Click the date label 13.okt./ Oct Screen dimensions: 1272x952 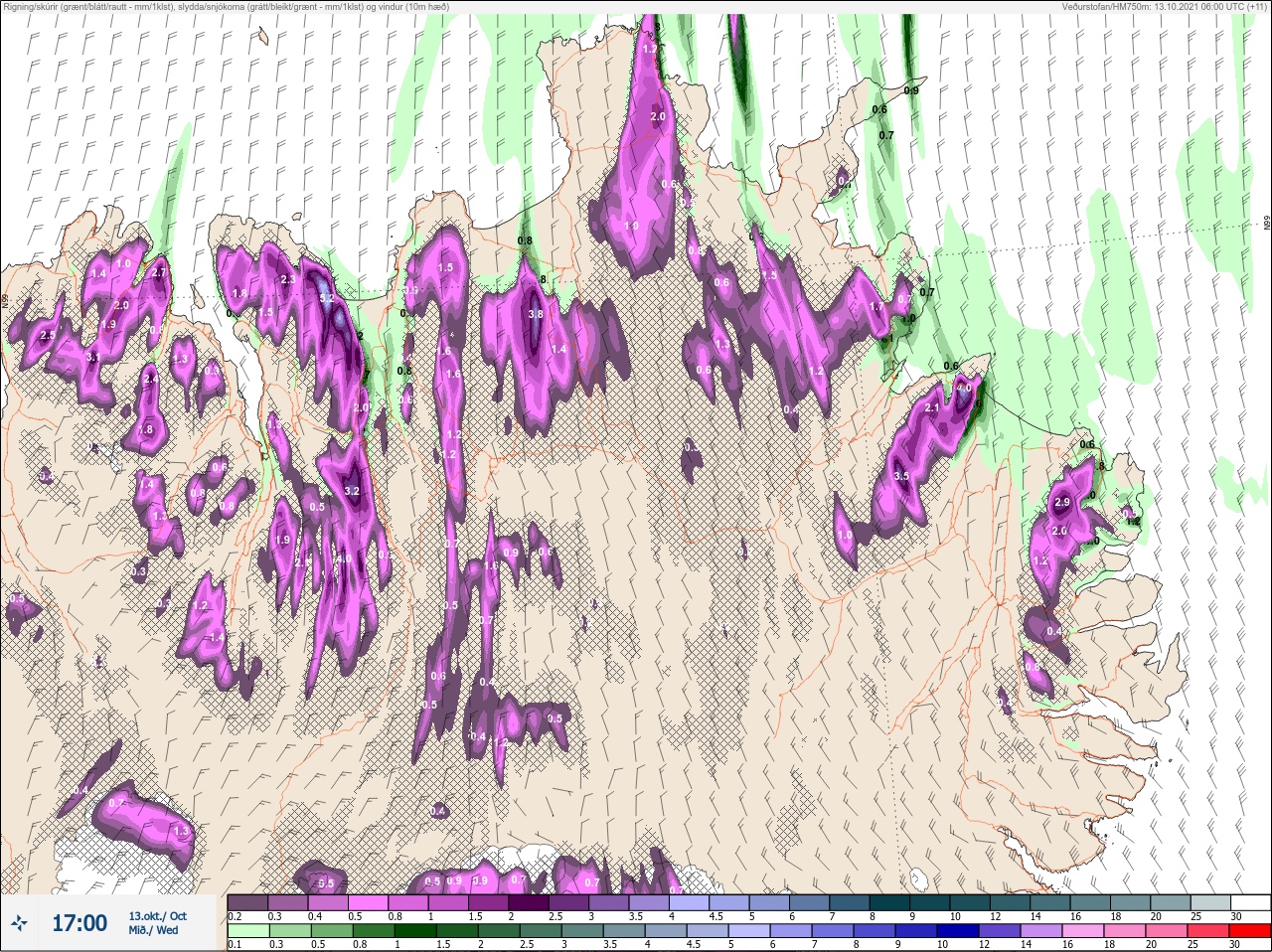157,916
